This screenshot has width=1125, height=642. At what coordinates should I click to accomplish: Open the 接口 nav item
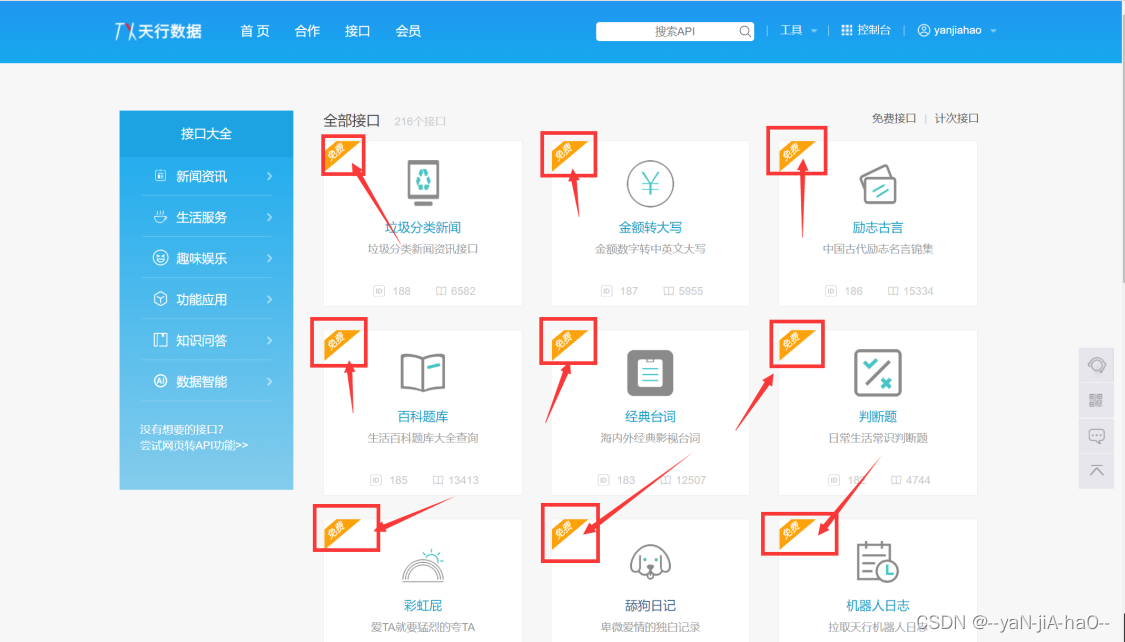(x=357, y=31)
